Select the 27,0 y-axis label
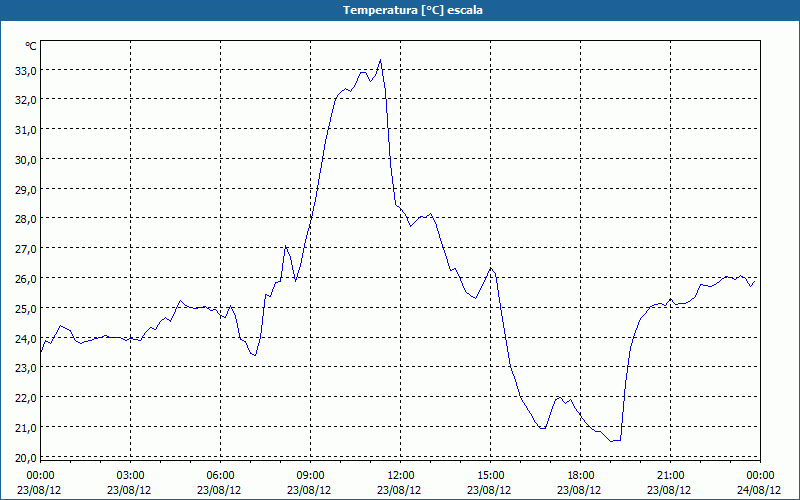Screen dimensions: 800x500 click(x=26, y=249)
